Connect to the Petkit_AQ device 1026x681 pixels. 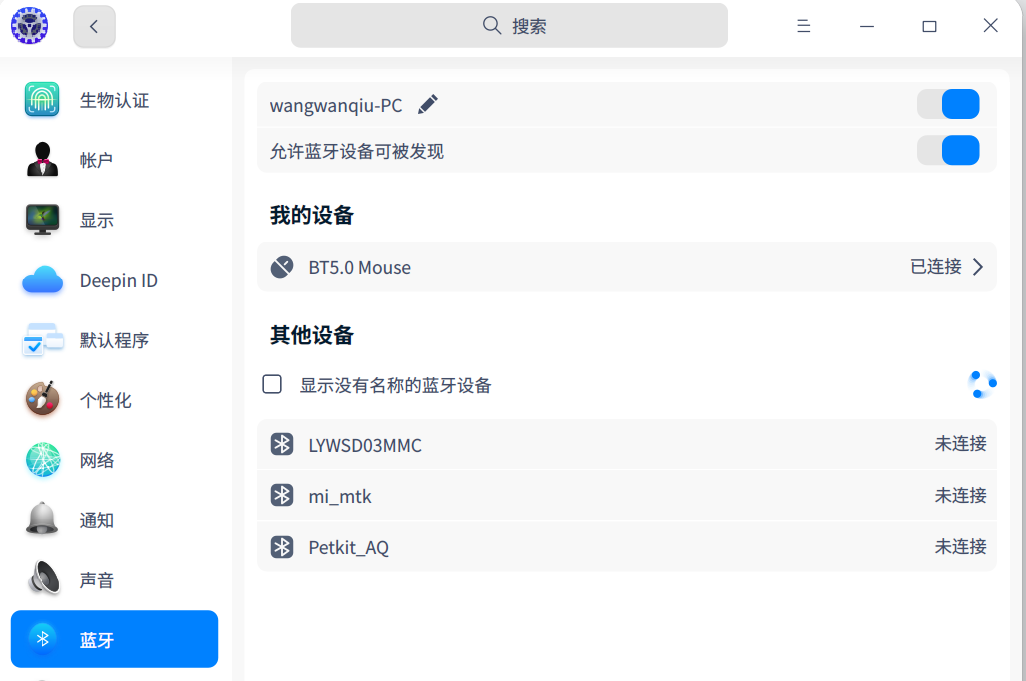click(627, 546)
